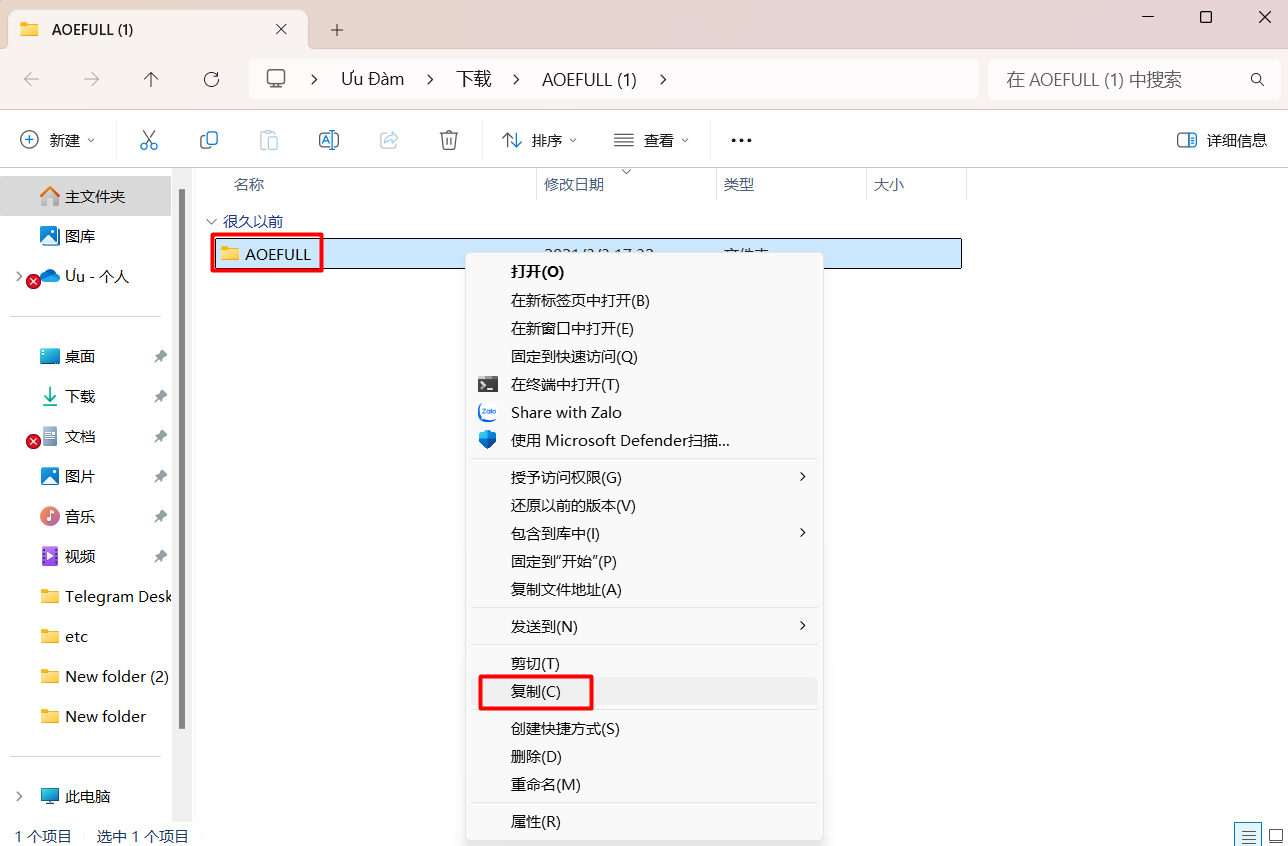Click chevron after AOEFULL (1) in address bar
This screenshot has height=846, width=1288.
tap(663, 79)
